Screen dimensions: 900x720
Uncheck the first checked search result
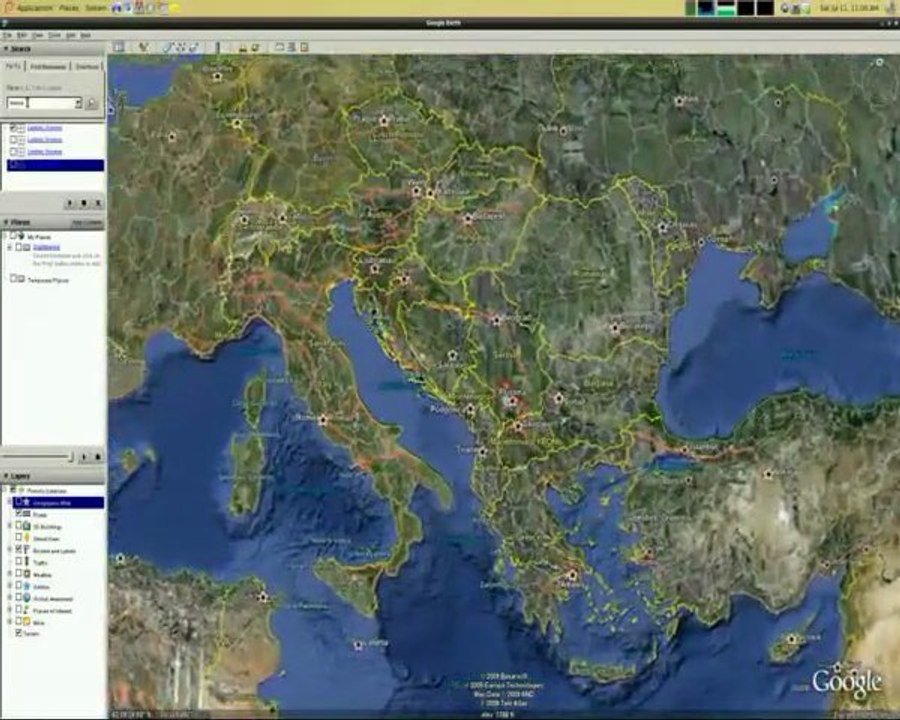click(x=13, y=127)
